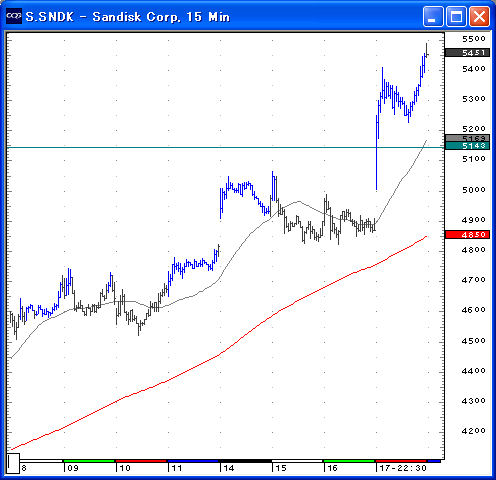The height and width of the screenshot is (480, 496).
Task: Click the 09 date label on time axis
Action: (73, 468)
